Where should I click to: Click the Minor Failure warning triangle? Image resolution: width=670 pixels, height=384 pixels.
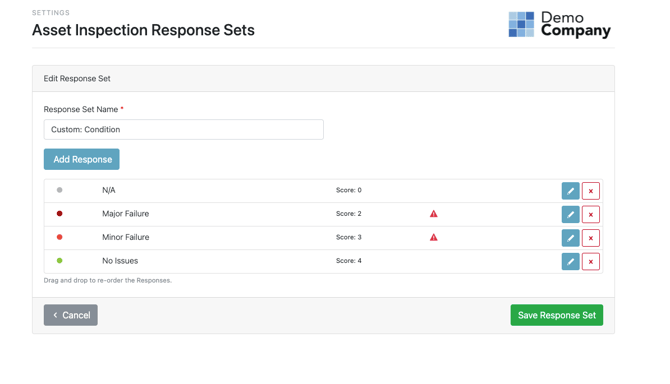(x=433, y=237)
